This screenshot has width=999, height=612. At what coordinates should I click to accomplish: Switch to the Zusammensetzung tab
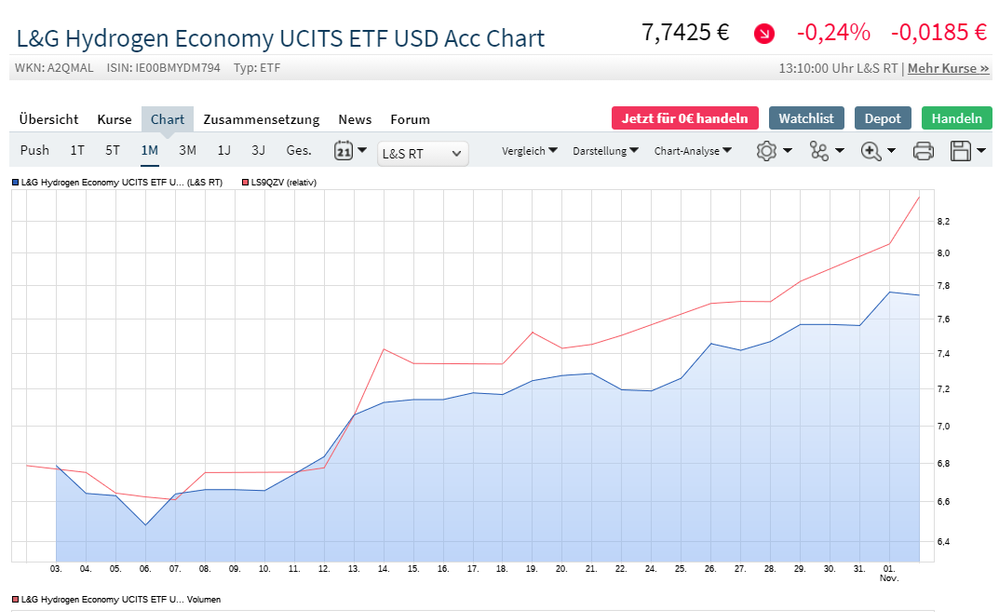261,119
